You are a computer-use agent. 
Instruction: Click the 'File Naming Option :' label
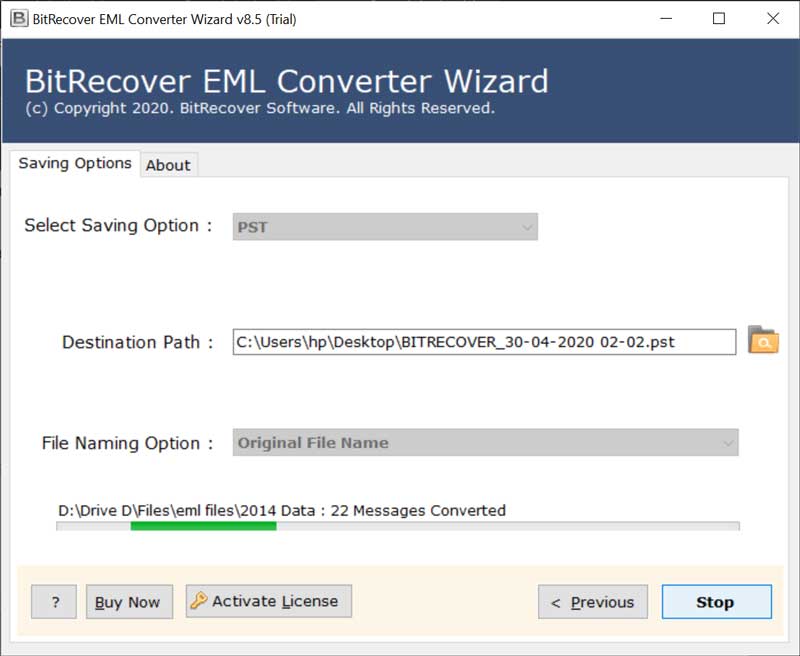[x=128, y=443]
